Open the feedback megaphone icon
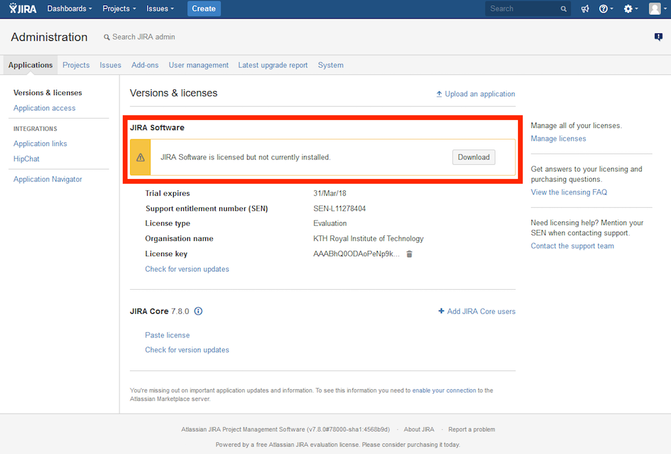This screenshot has width=671, height=454. tap(586, 9)
